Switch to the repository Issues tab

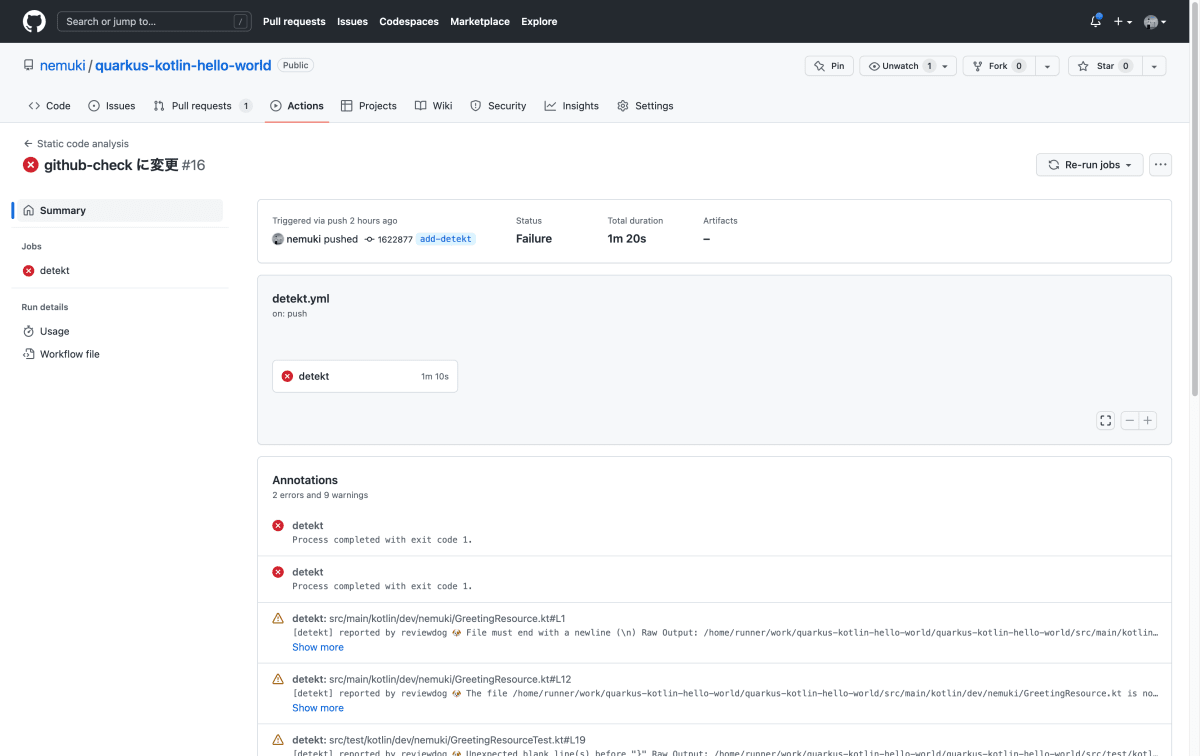[x=111, y=106]
